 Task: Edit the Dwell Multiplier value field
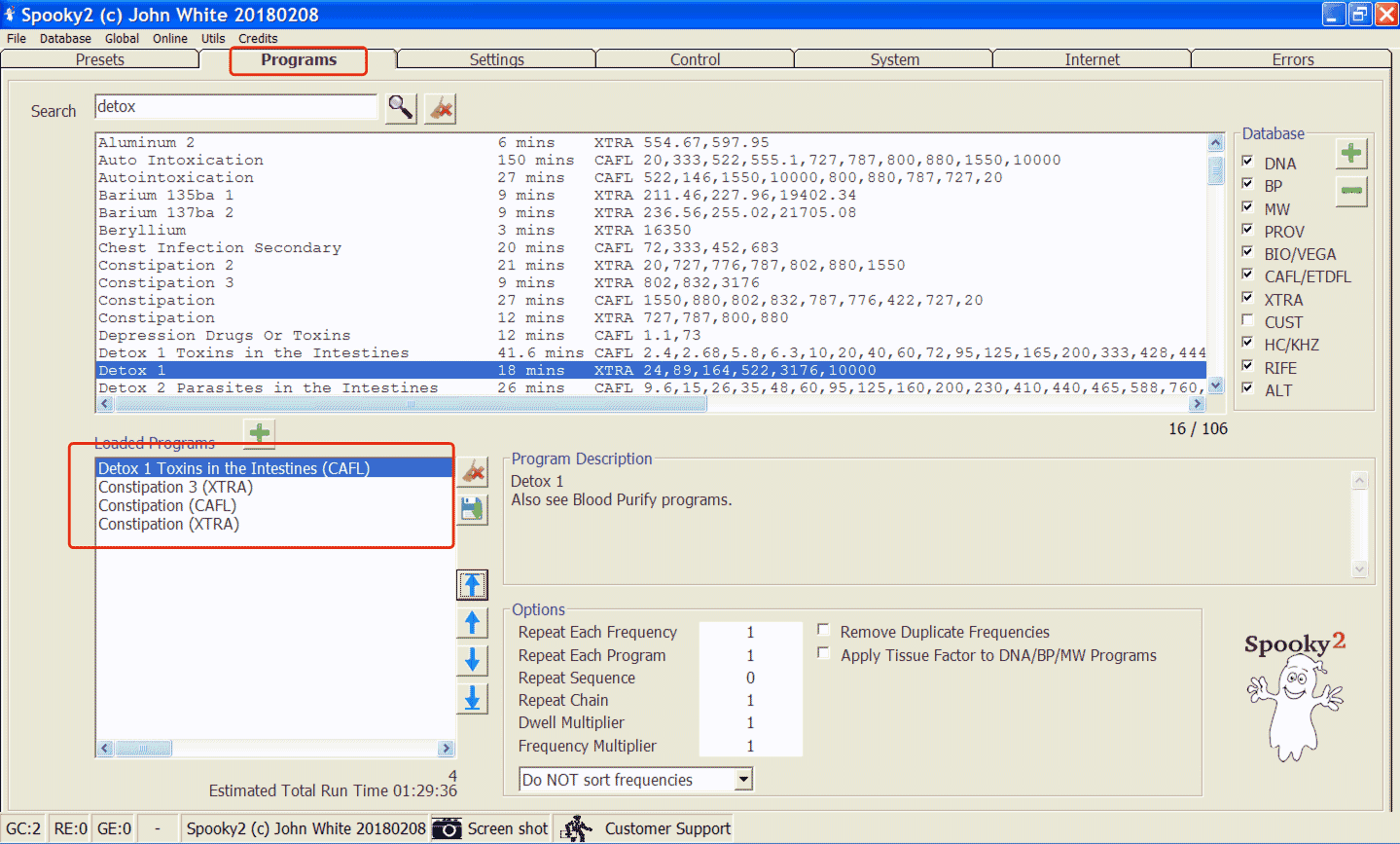click(750, 722)
